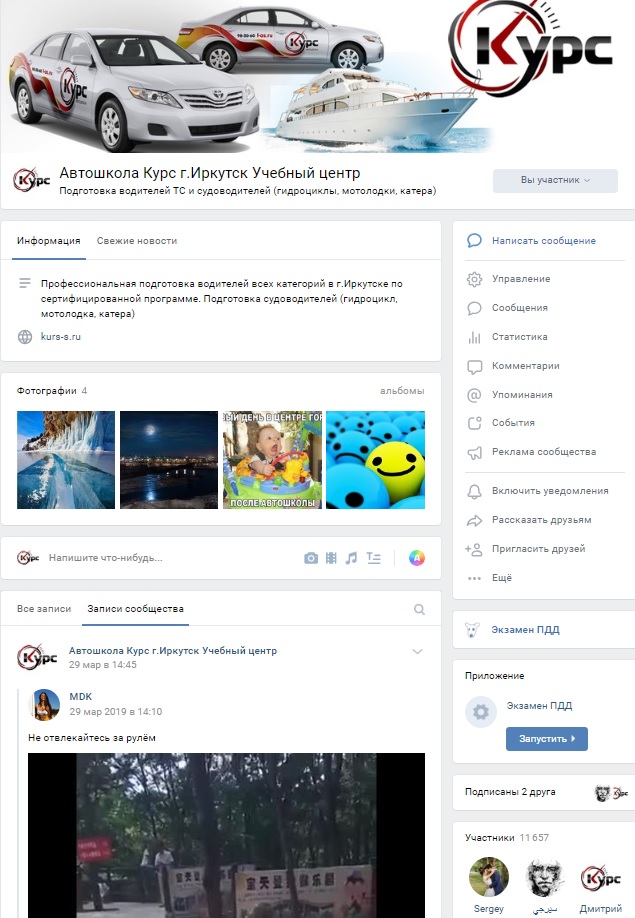Open the Управление gear icon

(x=474, y=279)
